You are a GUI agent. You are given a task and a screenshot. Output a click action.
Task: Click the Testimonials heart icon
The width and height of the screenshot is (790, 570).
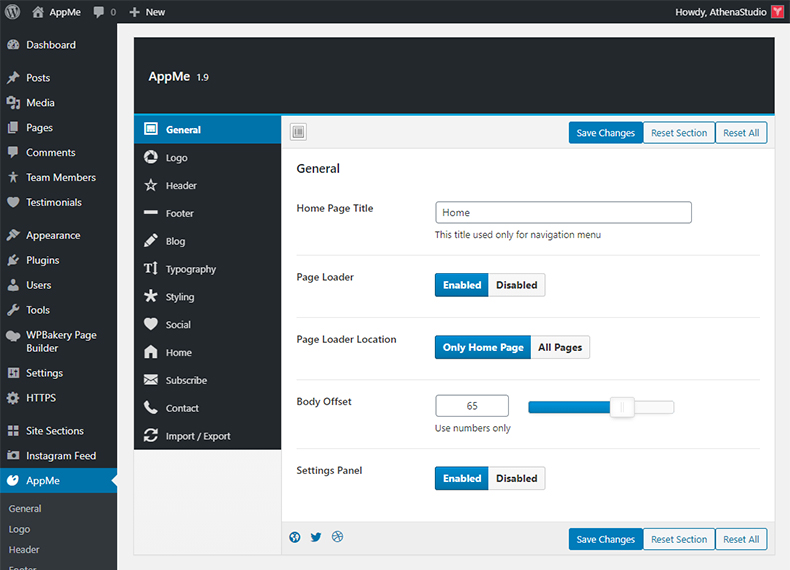coord(13,202)
